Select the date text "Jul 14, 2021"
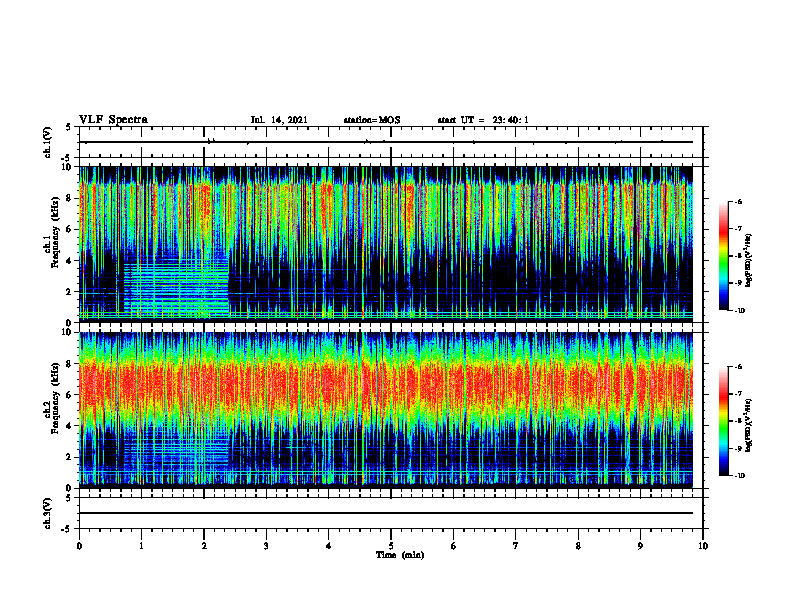The image size is (792, 612). click(279, 120)
